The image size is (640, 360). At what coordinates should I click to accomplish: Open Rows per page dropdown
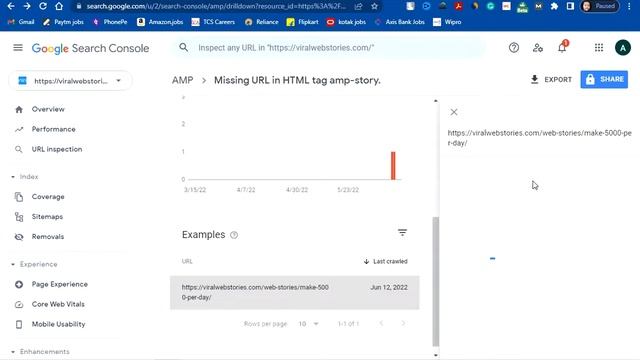(308, 324)
